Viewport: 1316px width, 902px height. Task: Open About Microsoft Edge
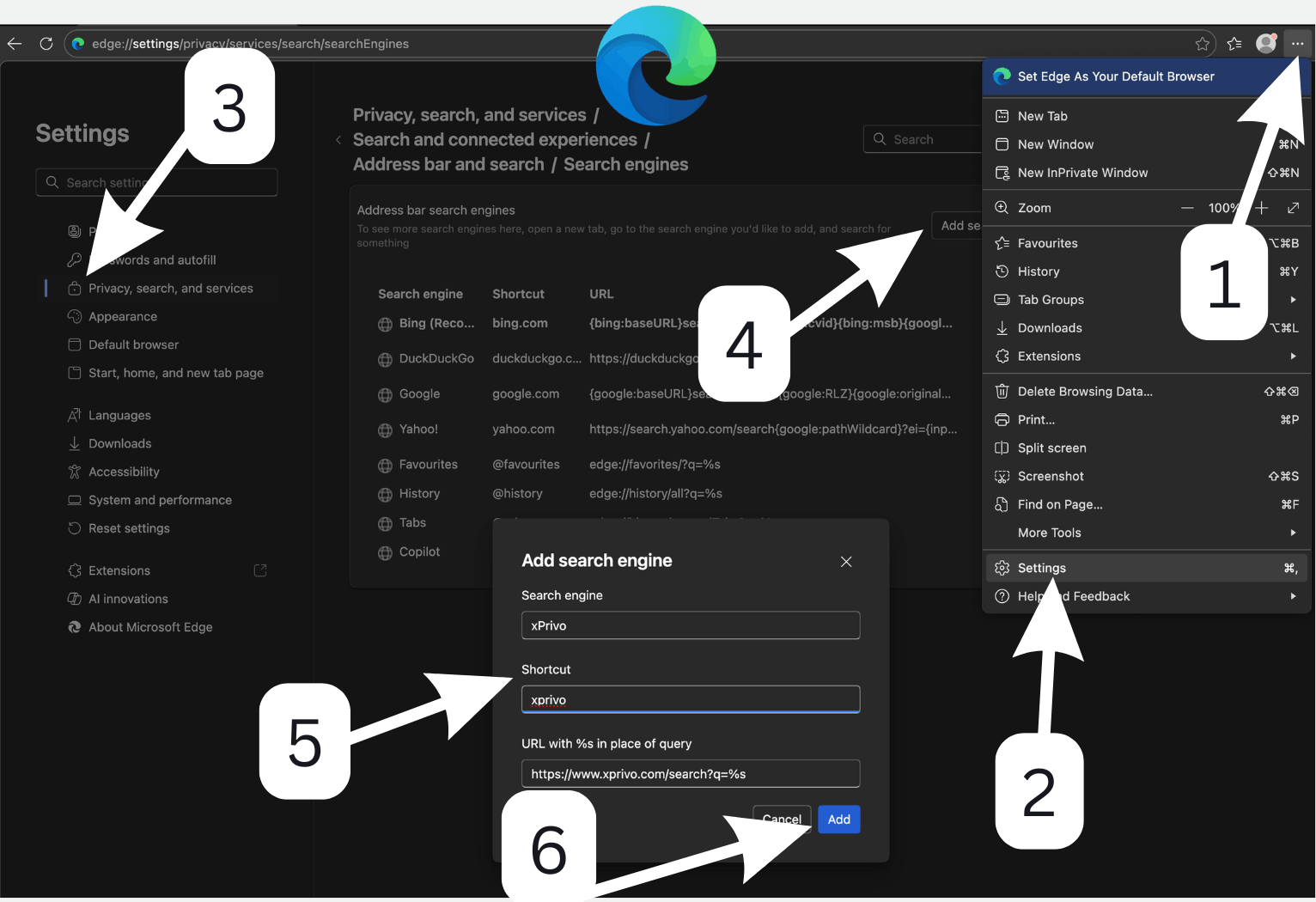coord(150,628)
